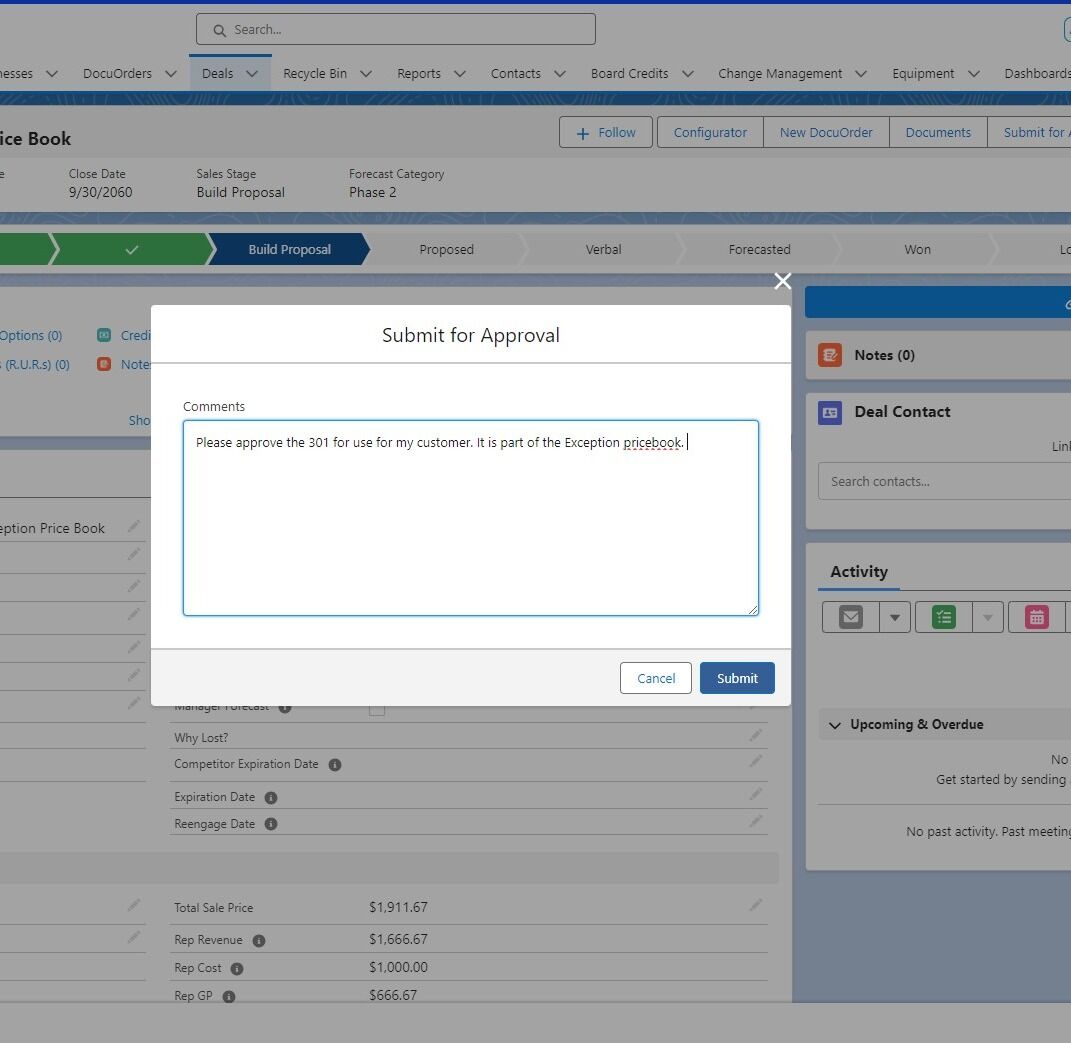Image resolution: width=1071 pixels, height=1043 pixels.
Task: Select the Proposed stage in path
Action: (x=446, y=249)
